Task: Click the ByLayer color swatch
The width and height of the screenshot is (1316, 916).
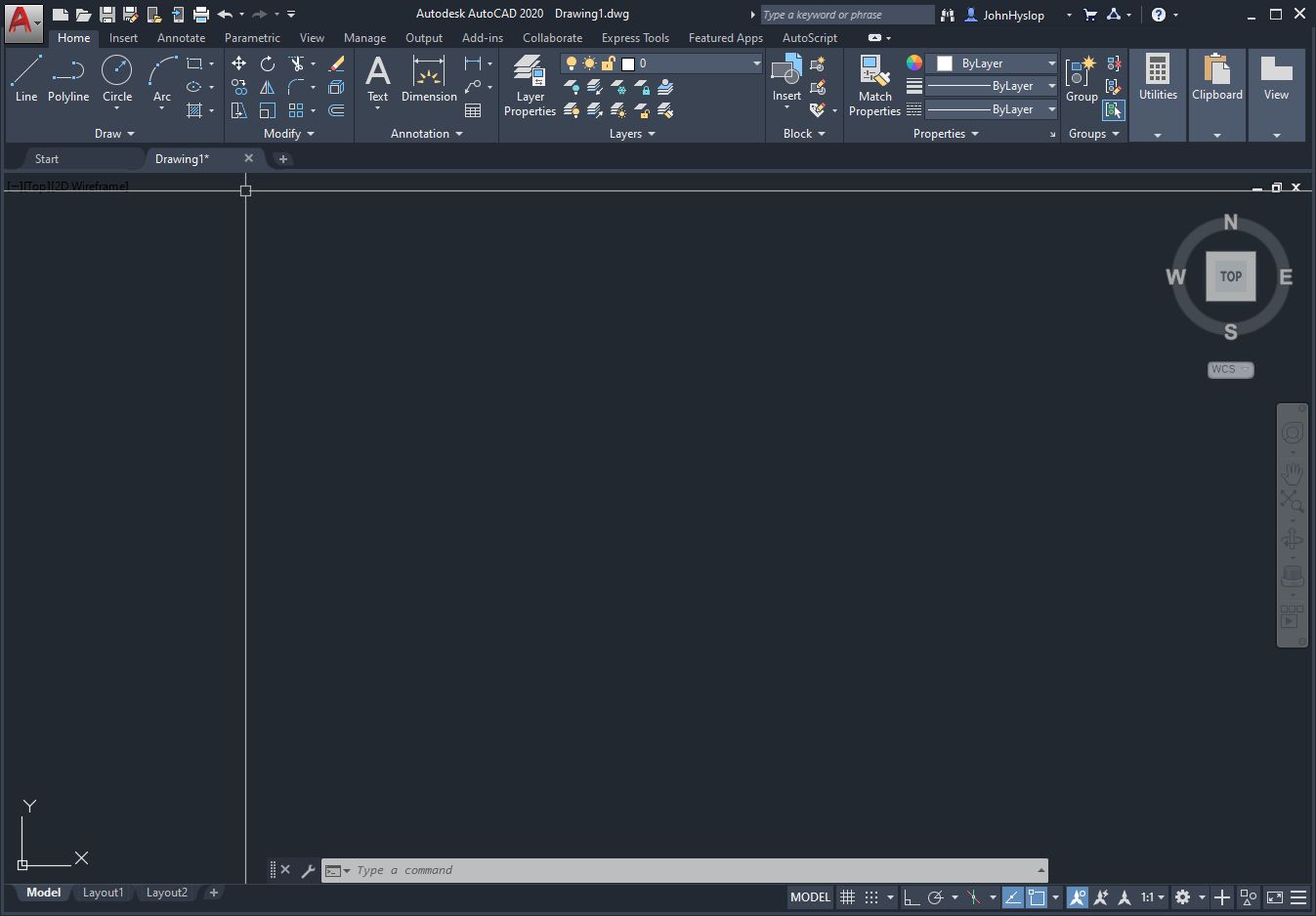Action: (x=946, y=62)
